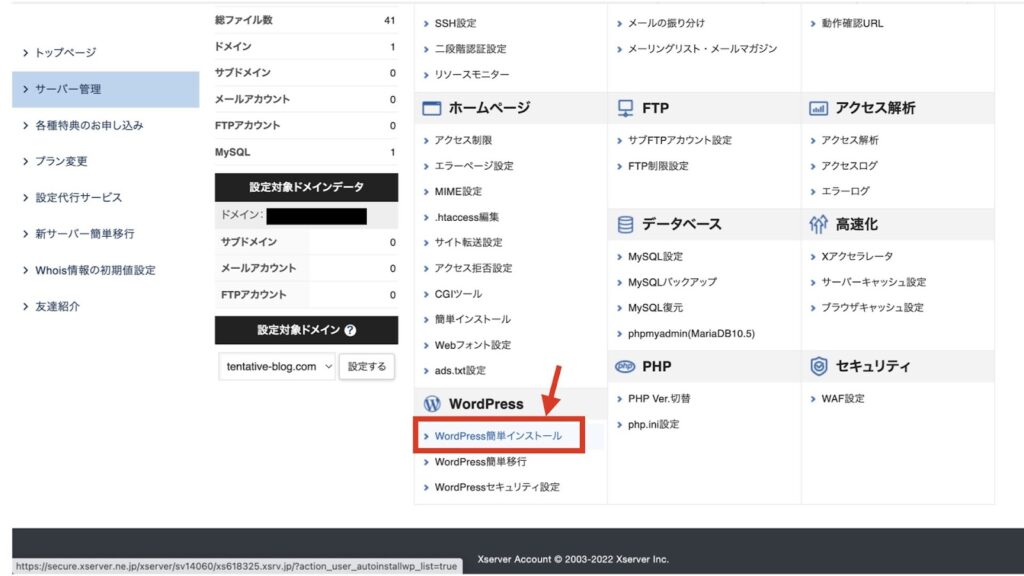
Task: Open .htaccess編集 link
Action: pyautogui.click(x=466, y=217)
